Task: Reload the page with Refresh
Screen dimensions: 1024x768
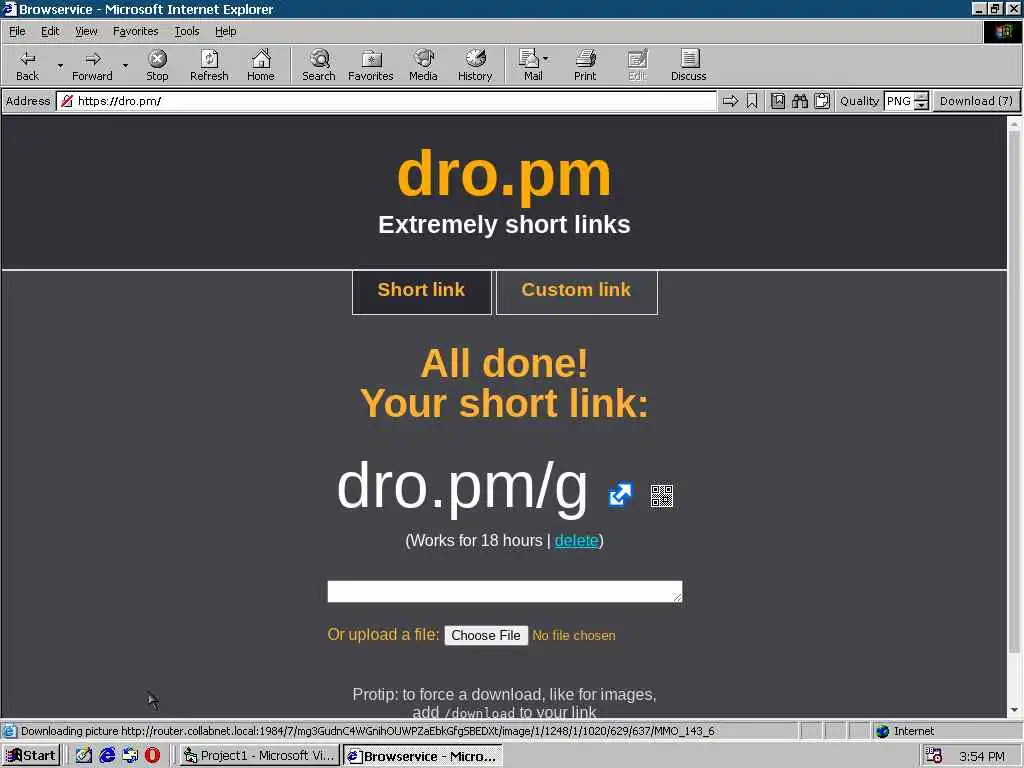Action: pos(209,65)
